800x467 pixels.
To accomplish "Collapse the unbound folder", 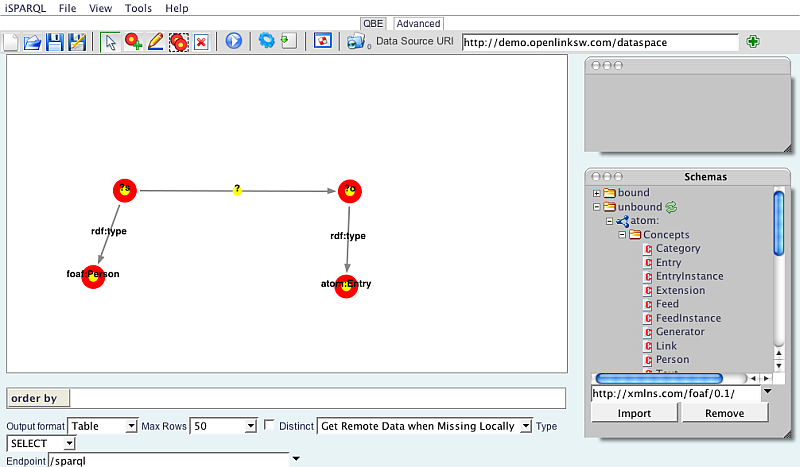I will (x=596, y=207).
